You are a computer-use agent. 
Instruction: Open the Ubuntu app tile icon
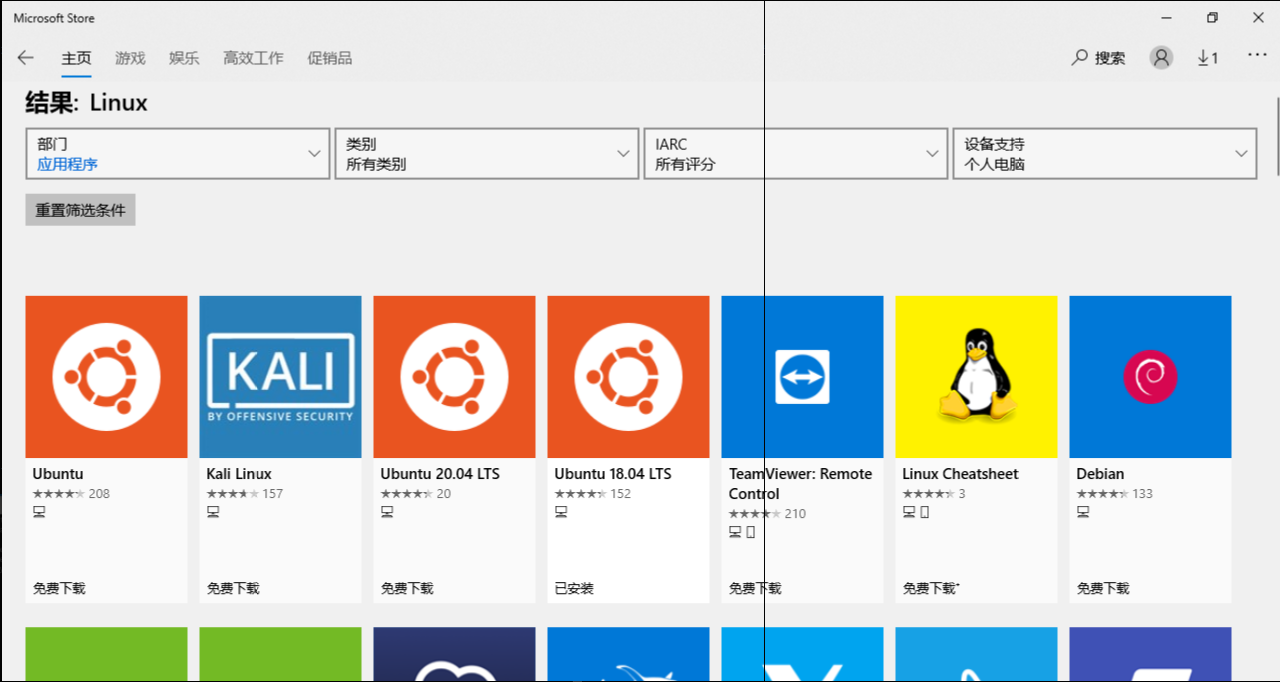pos(106,377)
